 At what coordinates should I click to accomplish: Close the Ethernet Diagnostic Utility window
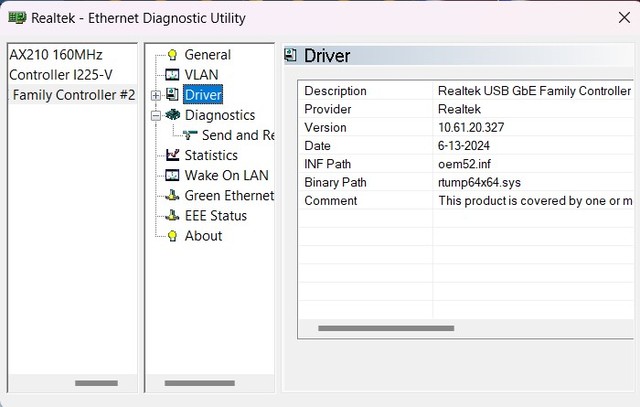tap(624, 18)
